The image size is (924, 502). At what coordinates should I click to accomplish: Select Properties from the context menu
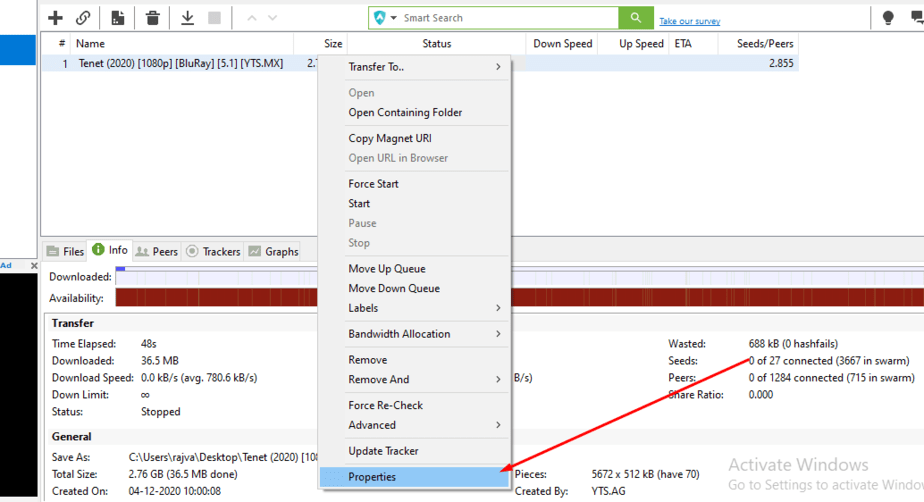click(415, 477)
